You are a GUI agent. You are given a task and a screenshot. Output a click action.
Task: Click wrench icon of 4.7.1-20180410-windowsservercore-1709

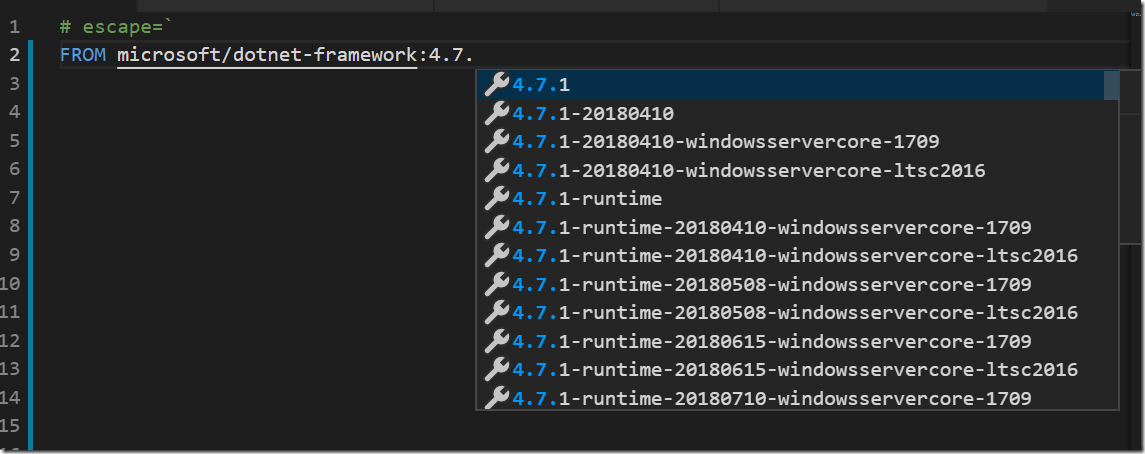pyautogui.click(x=497, y=142)
